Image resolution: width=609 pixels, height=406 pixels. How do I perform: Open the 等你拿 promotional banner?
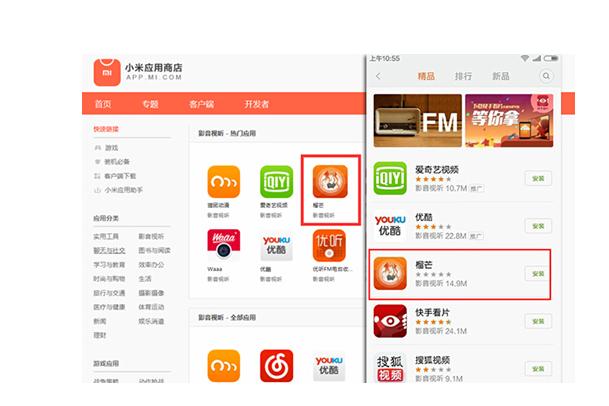click(509, 120)
